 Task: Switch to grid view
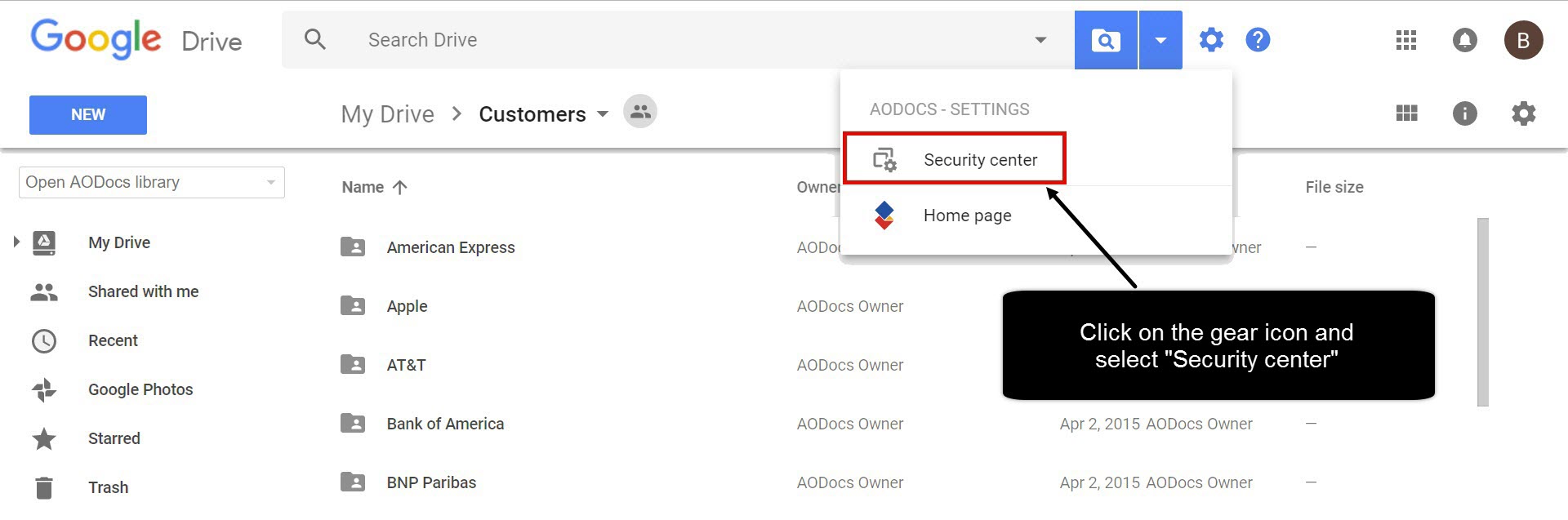point(1406,113)
